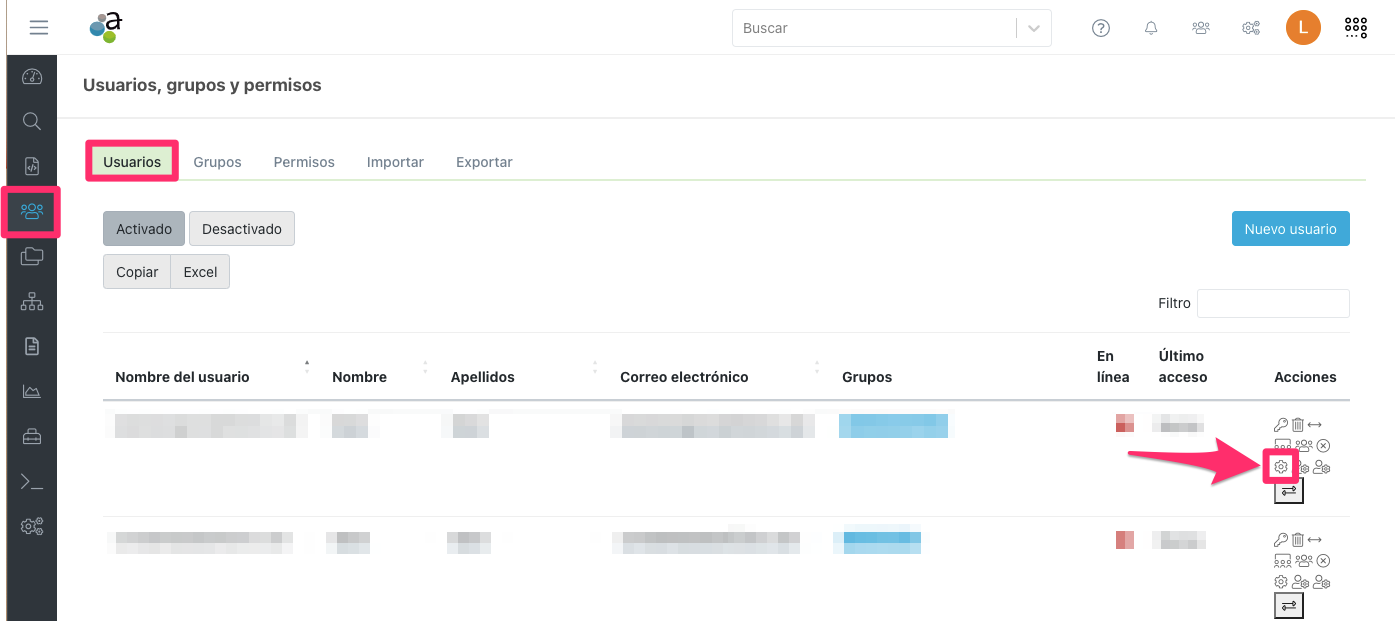Select the Activado filter toggle
The image size is (1395, 621).
(x=144, y=229)
